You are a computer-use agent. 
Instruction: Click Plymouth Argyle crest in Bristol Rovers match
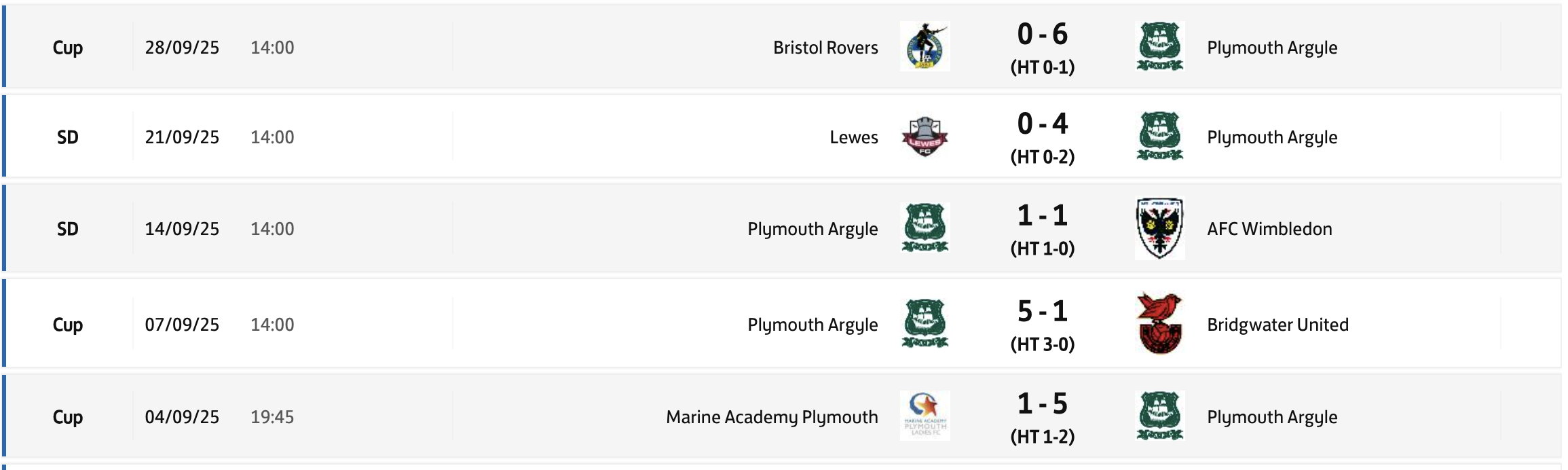click(1159, 47)
